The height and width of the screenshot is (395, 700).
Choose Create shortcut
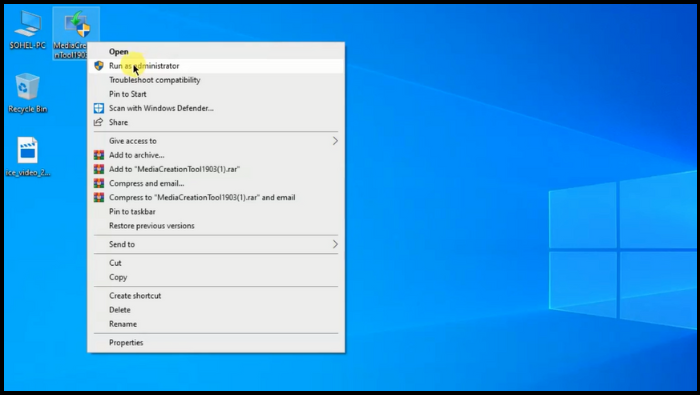point(216,295)
